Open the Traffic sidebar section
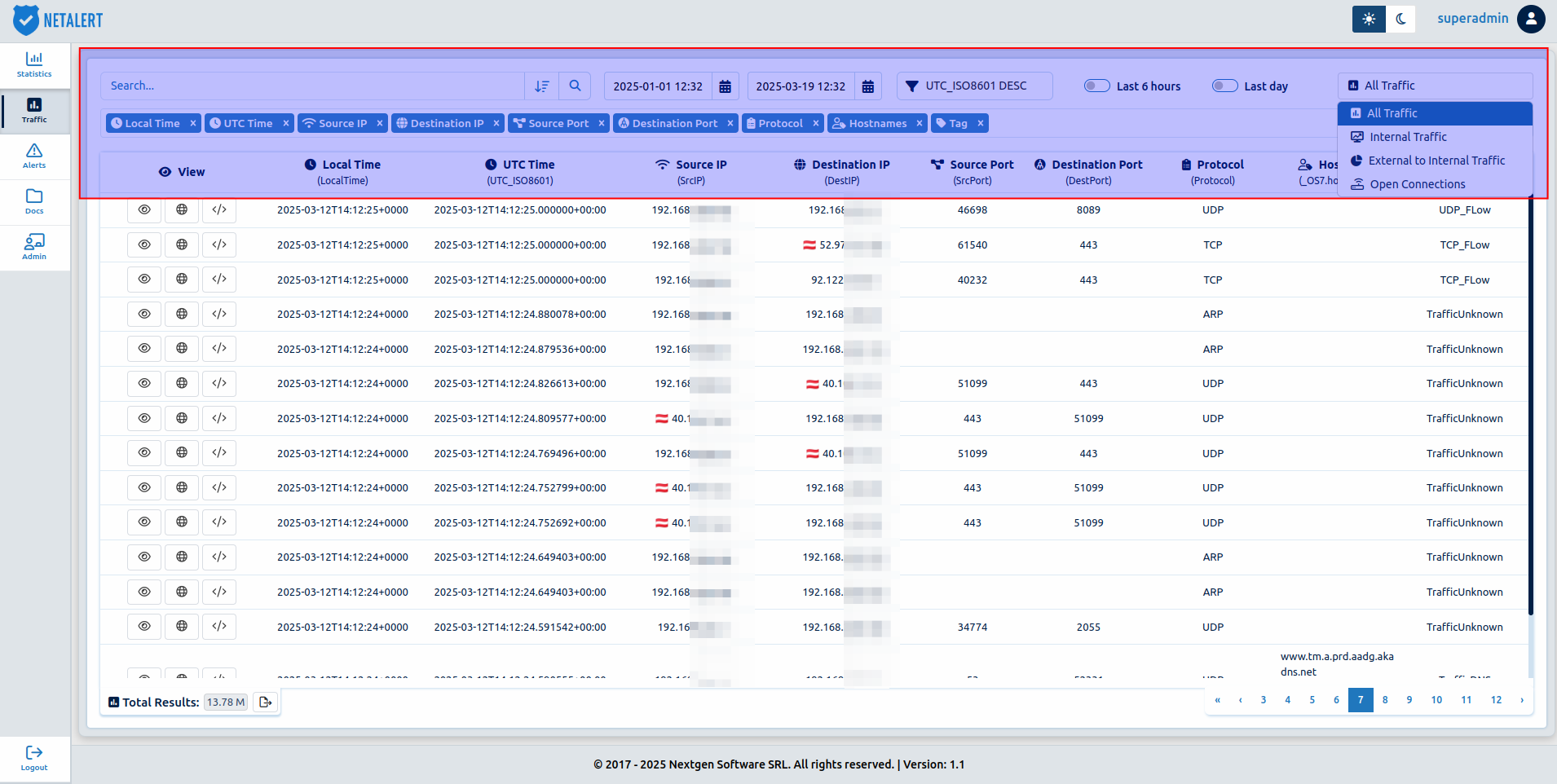This screenshot has width=1557, height=784. pyautogui.click(x=34, y=111)
